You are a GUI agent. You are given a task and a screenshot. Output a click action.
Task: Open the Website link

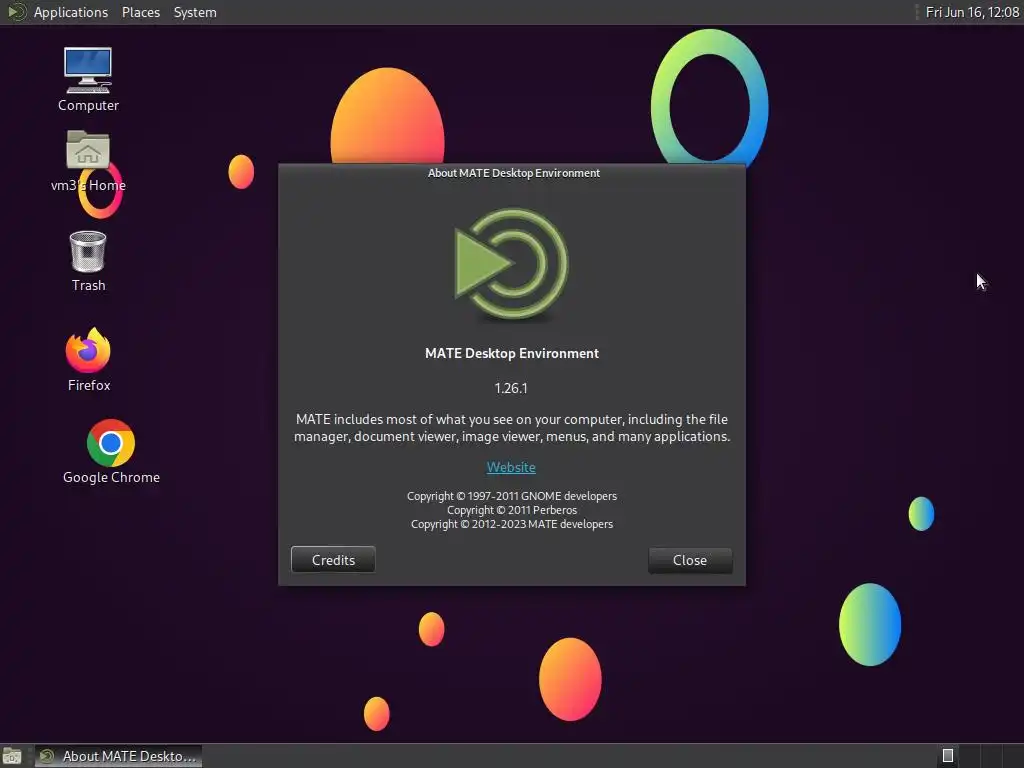click(x=511, y=467)
